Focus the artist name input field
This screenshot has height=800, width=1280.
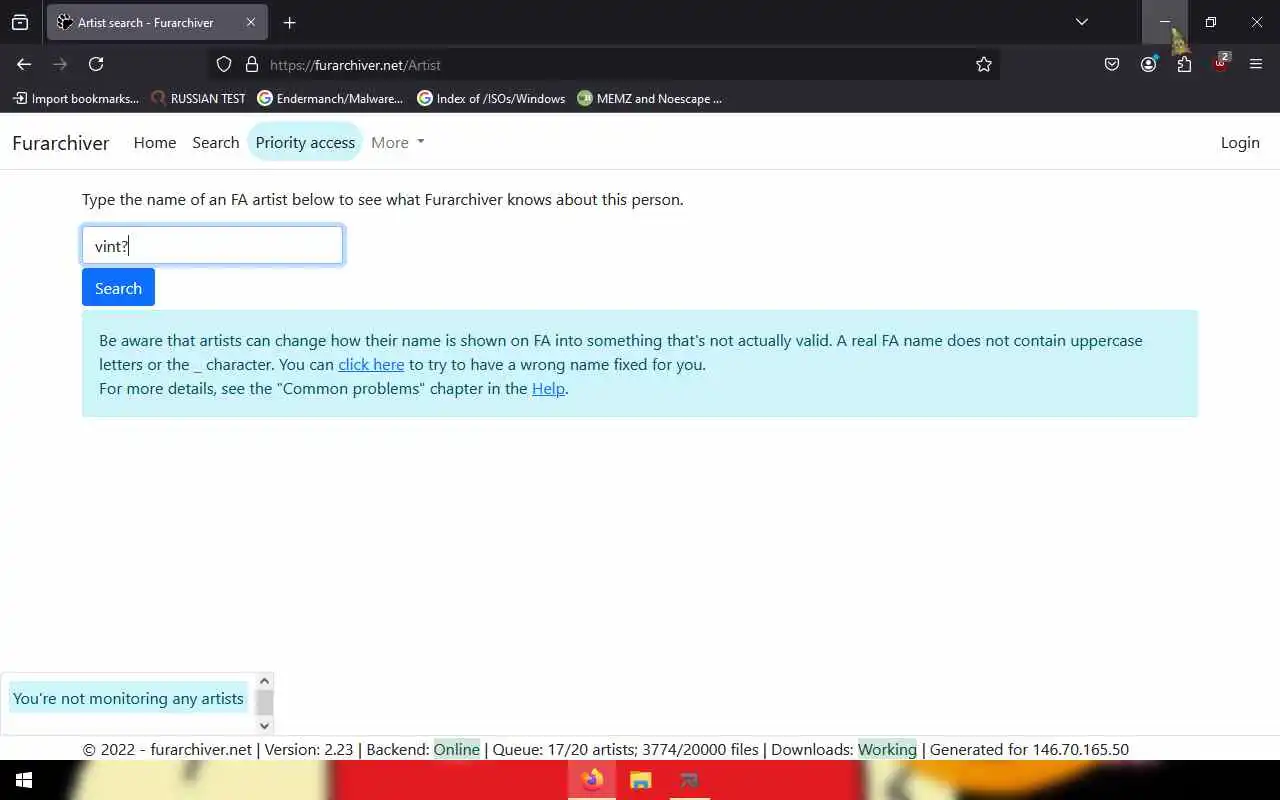point(212,245)
